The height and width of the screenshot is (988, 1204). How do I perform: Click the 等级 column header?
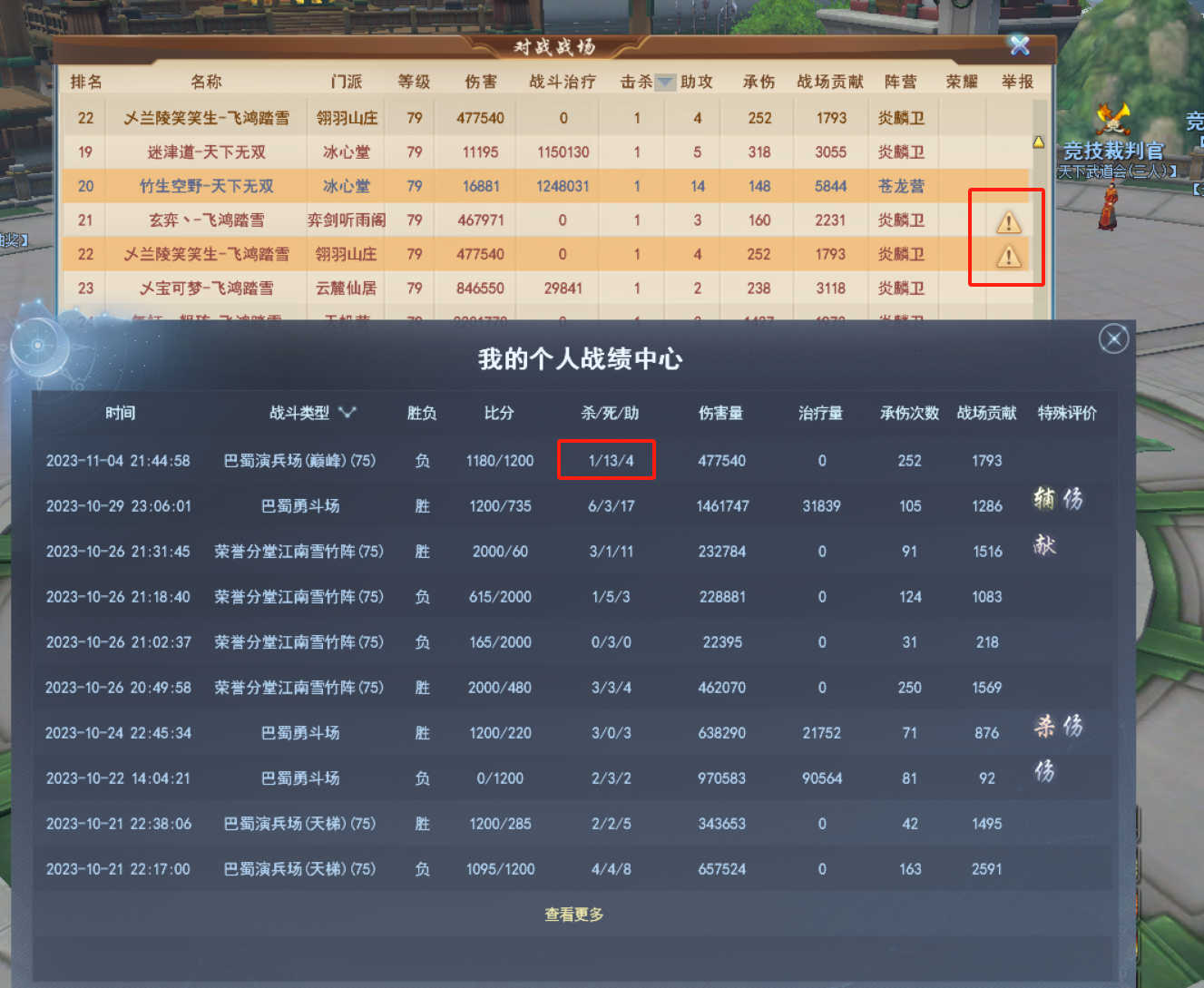[414, 82]
